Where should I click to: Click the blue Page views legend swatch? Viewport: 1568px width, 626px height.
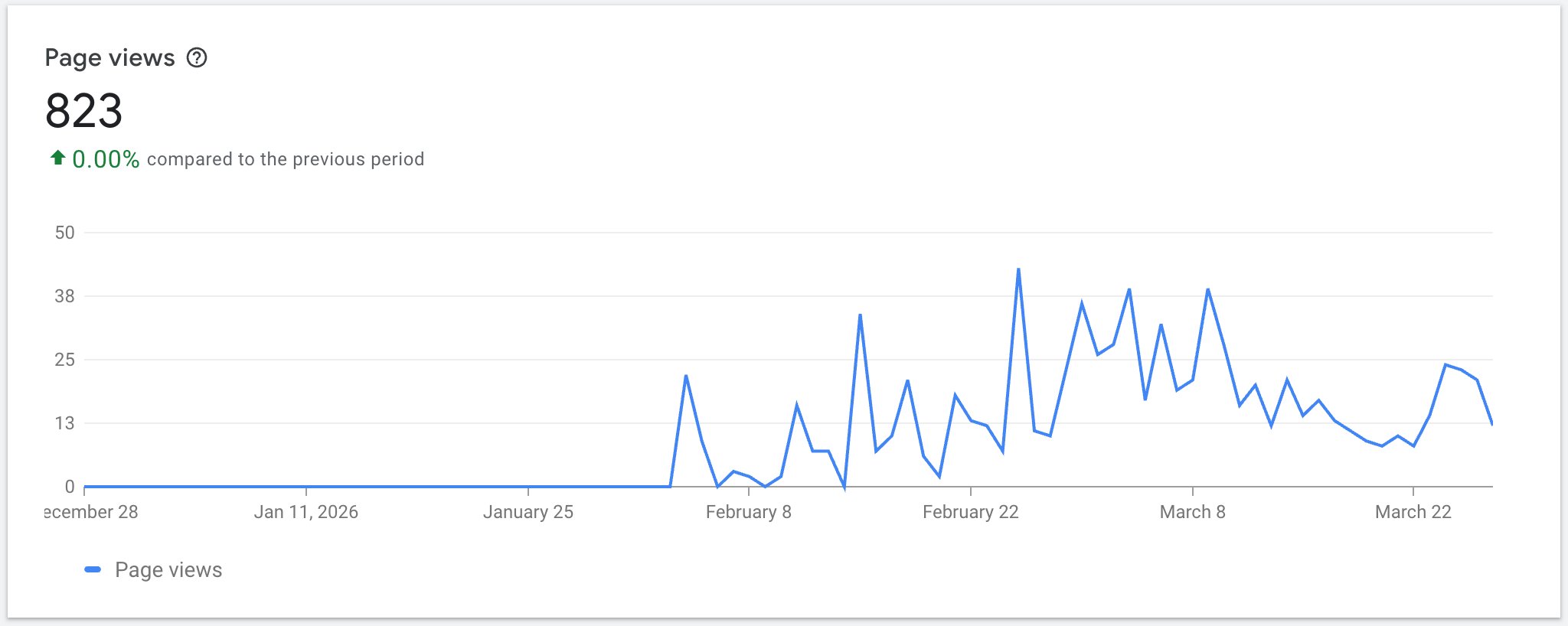pyautogui.click(x=93, y=569)
